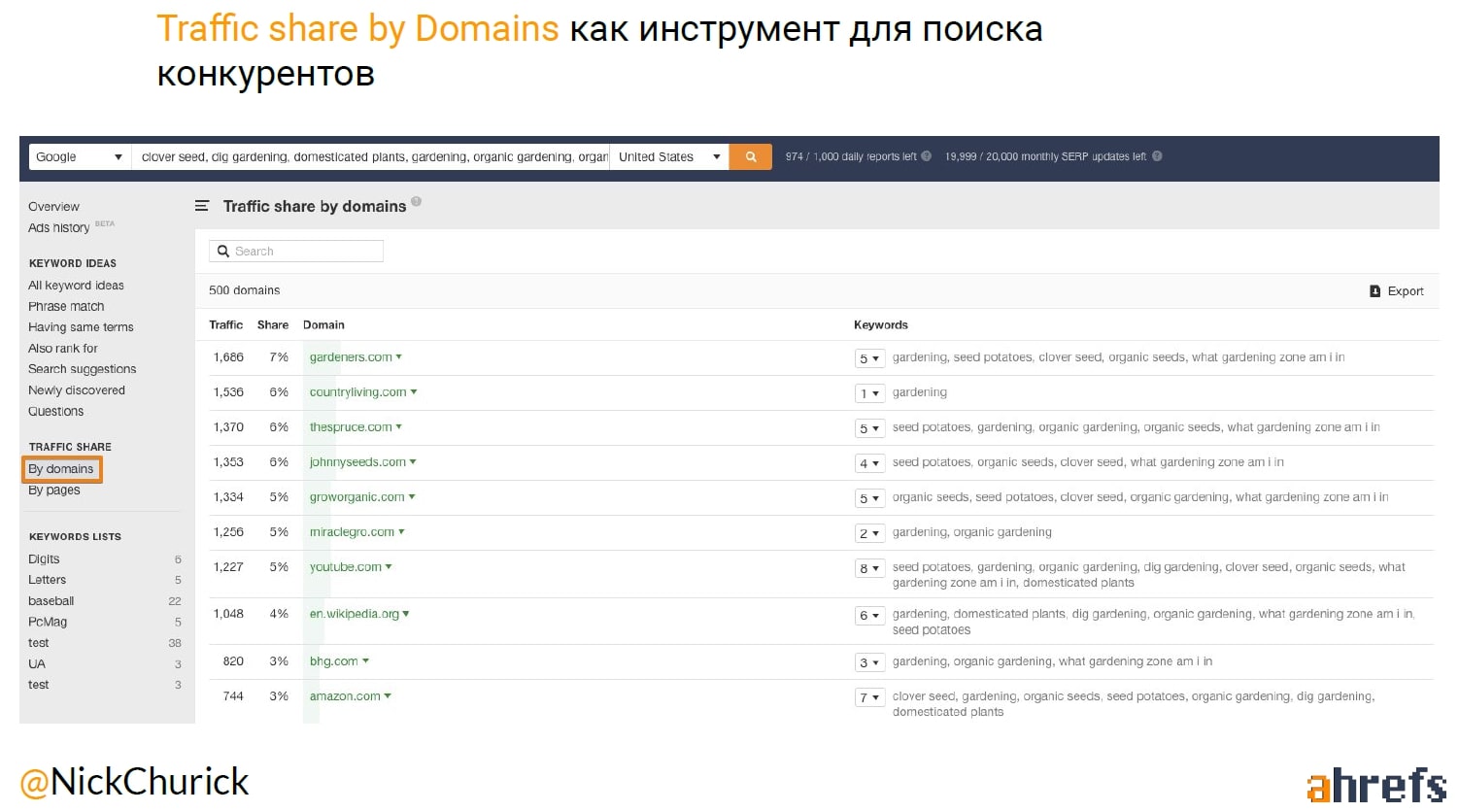Open Ads history in sidebar
The image size is (1459, 812).
coord(58,228)
